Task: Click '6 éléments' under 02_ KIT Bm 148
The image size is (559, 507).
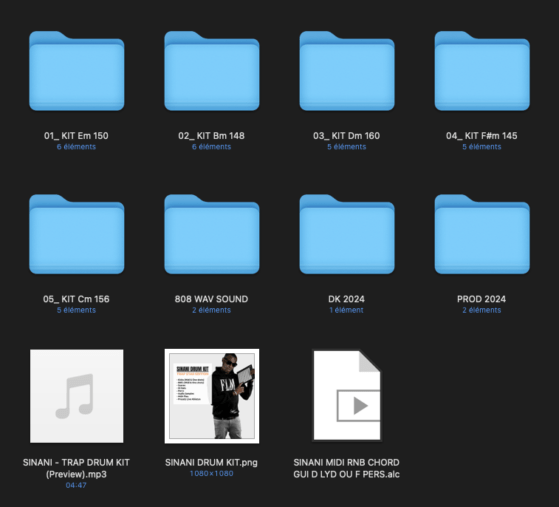Action: point(211,147)
